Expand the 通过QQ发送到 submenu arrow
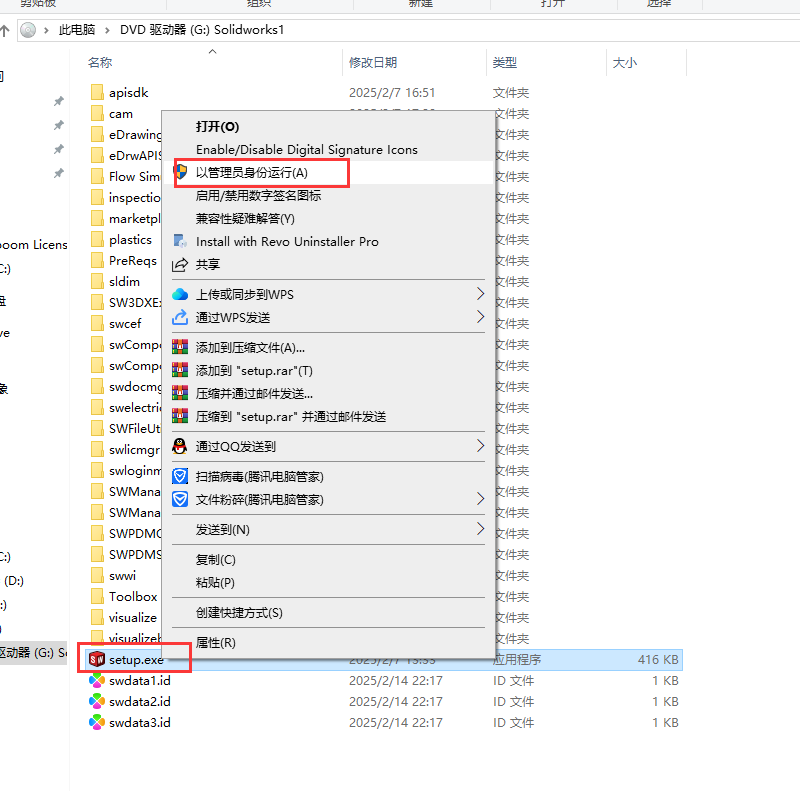 480,446
